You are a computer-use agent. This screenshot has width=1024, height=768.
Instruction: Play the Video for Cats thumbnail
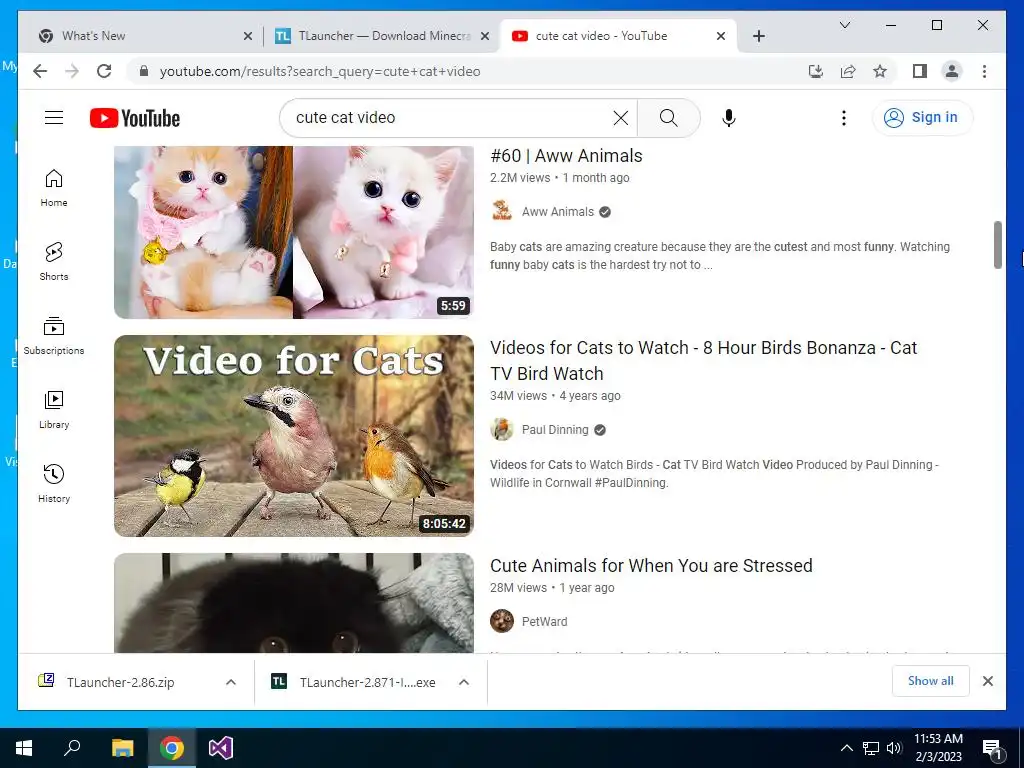click(294, 436)
